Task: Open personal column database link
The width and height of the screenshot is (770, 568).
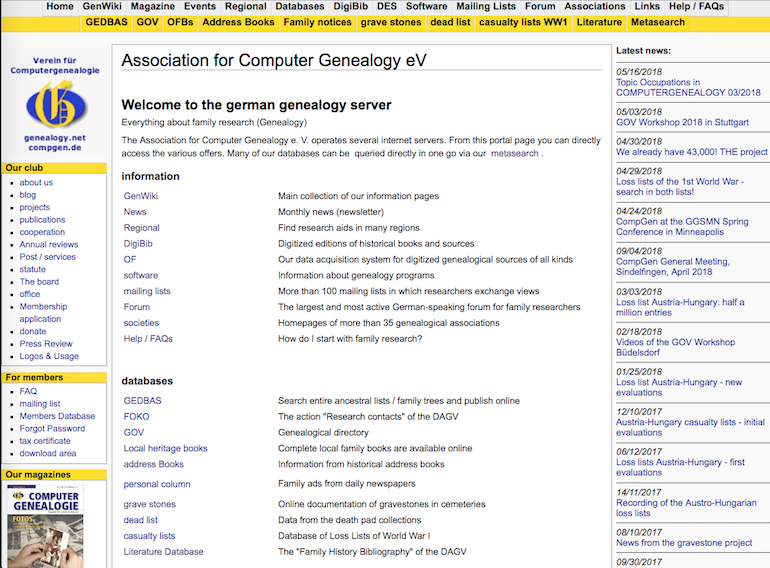Action: click(x=157, y=484)
